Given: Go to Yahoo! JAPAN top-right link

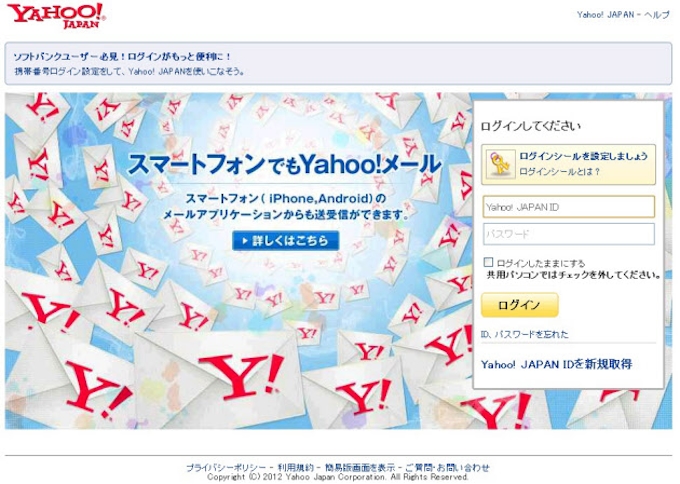Looking at the screenshot, I should (x=605, y=15).
